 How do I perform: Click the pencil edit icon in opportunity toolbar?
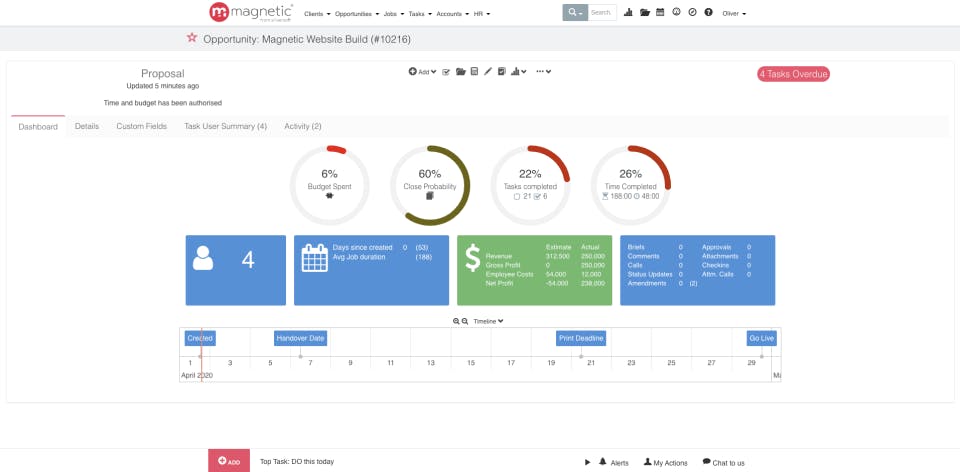point(488,72)
